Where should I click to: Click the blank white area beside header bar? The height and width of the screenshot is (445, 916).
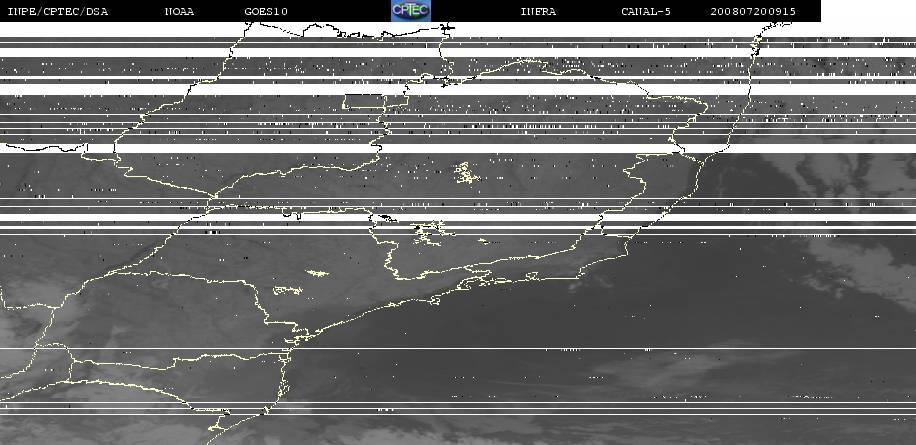[x=868, y=11]
